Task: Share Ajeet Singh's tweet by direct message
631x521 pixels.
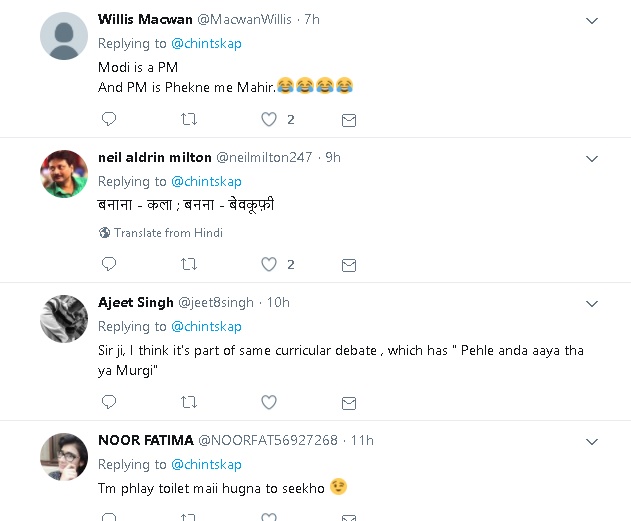Action: pyautogui.click(x=349, y=402)
